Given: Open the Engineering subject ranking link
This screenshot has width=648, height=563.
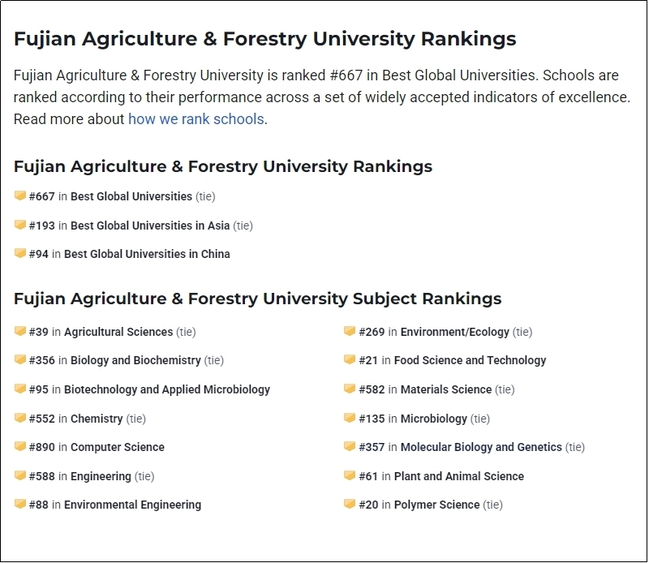Looking at the screenshot, I should pyautogui.click(x=100, y=477).
